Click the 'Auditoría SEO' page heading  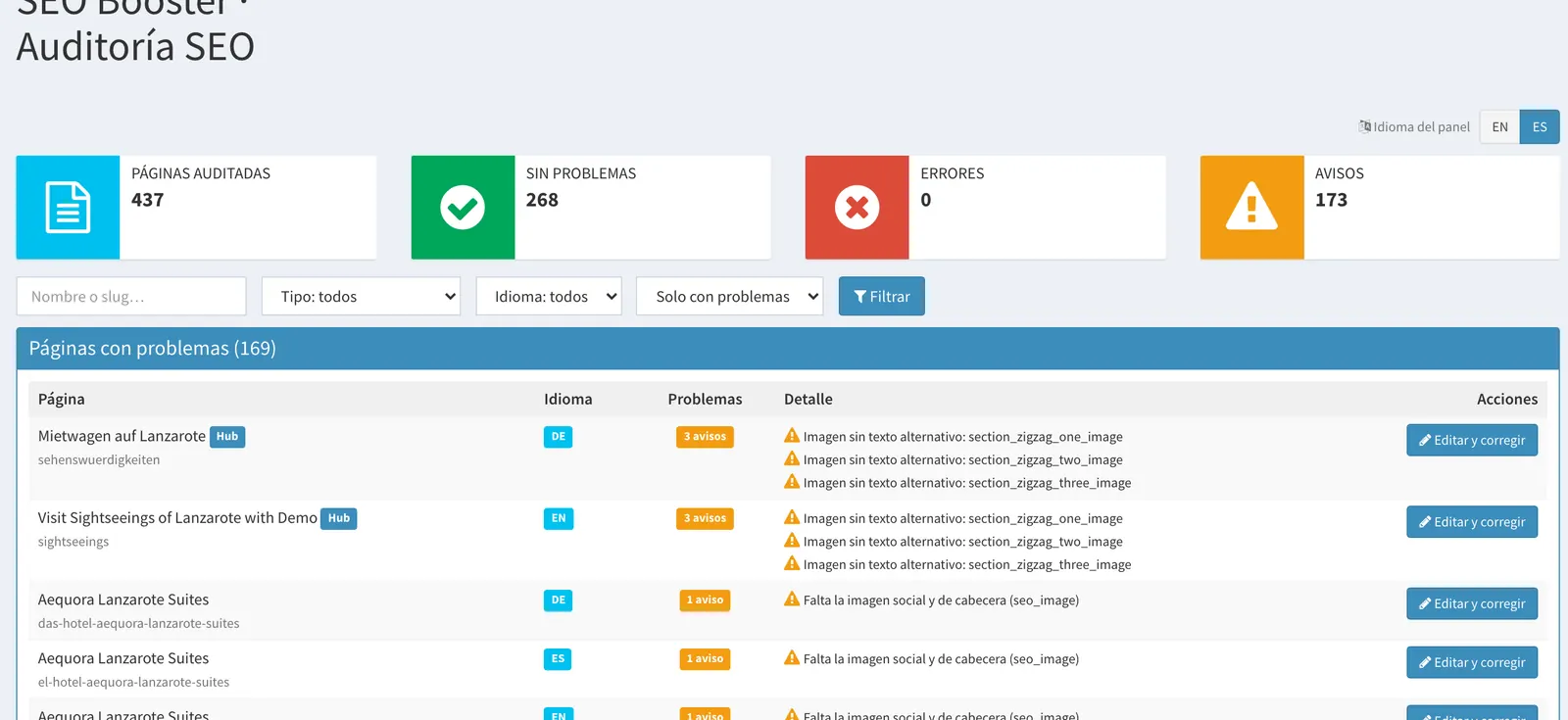click(x=135, y=46)
